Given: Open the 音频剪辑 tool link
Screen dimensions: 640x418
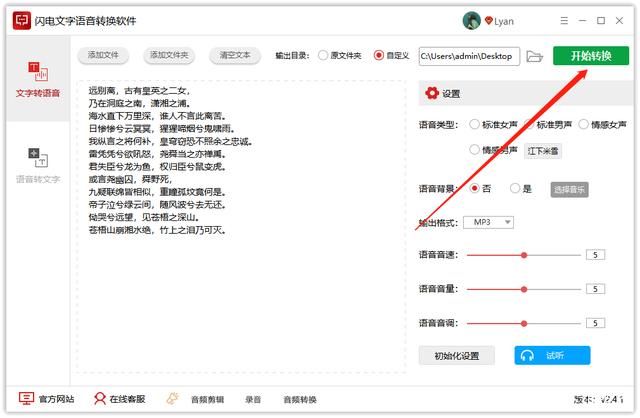Looking at the screenshot, I should (207, 400).
